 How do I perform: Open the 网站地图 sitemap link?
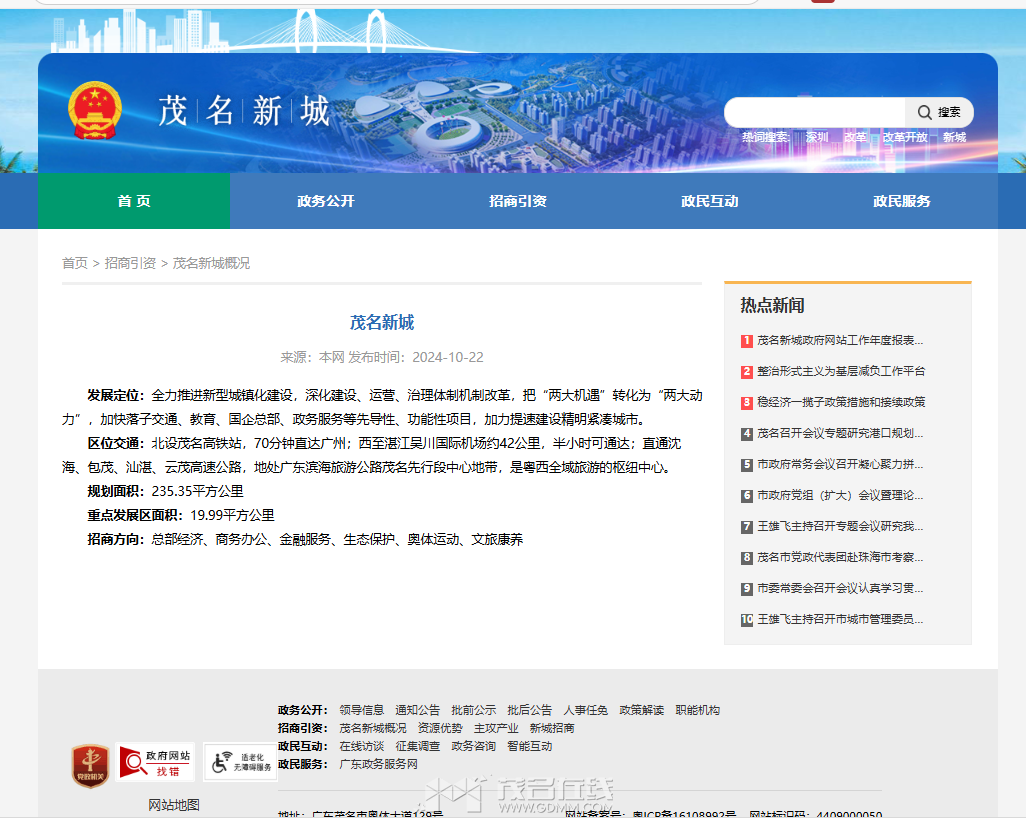(x=174, y=805)
